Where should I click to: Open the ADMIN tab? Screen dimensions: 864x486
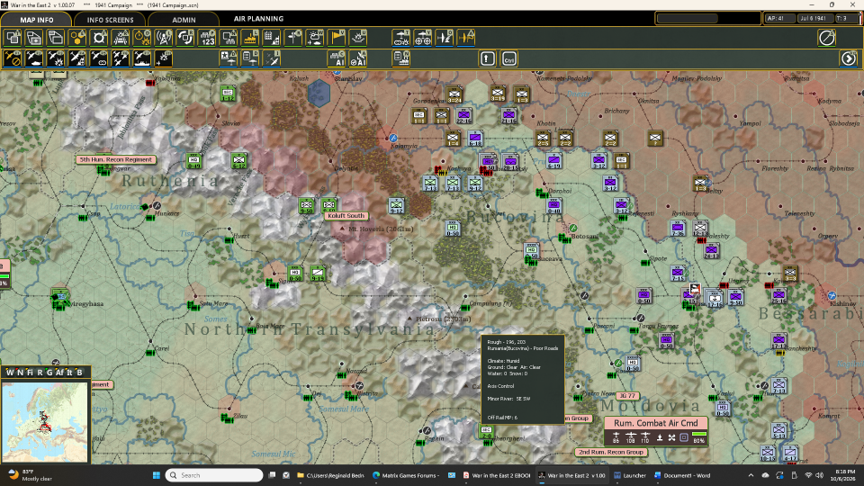[x=183, y=19]
